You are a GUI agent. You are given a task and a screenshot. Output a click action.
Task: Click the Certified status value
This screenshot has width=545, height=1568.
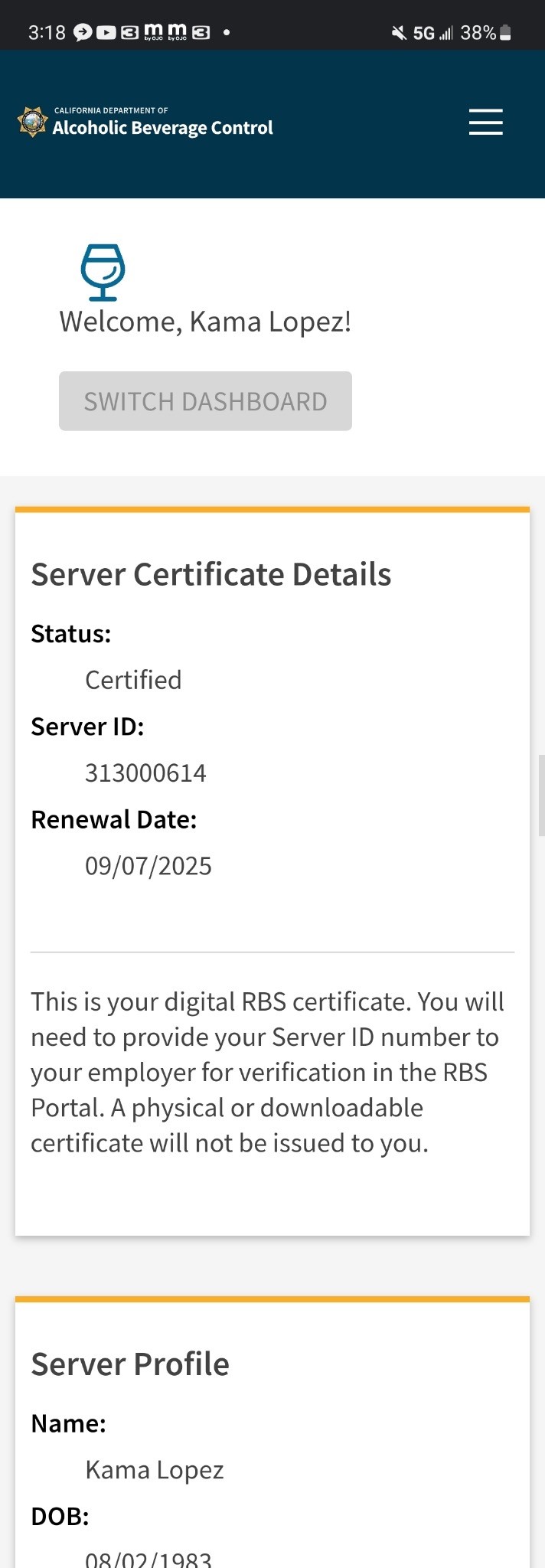[x=133, y=680]
